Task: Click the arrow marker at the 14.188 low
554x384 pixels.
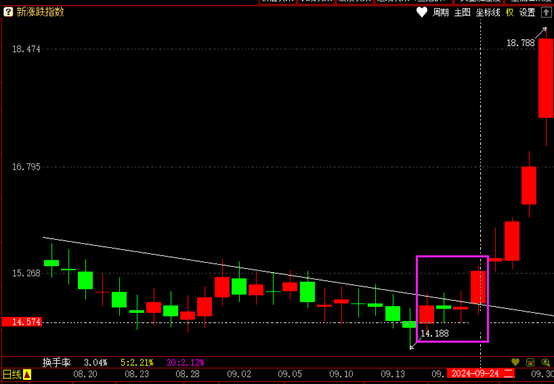Action: click(412, 348)
